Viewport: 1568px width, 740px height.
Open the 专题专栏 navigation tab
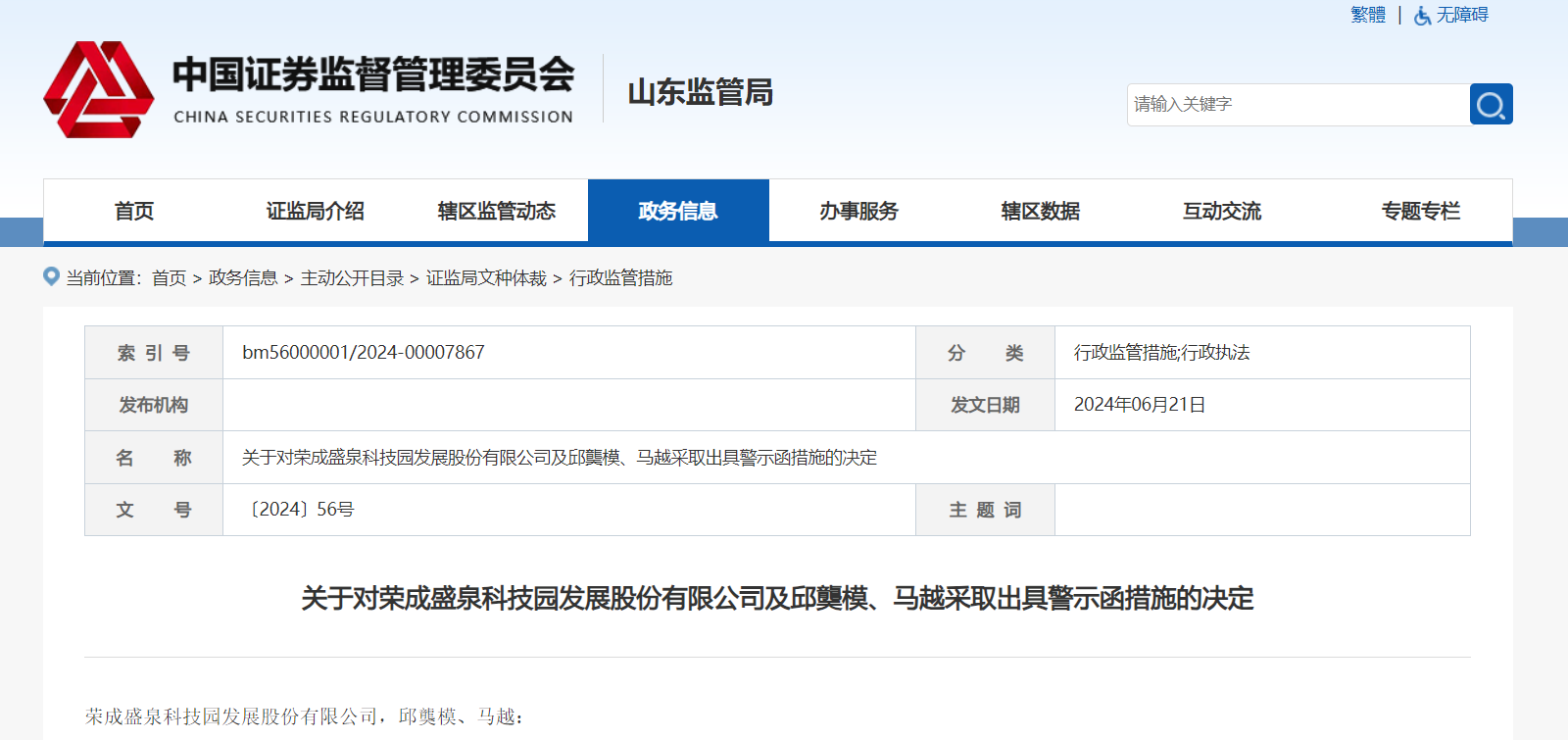click(x=1421, y=211)
